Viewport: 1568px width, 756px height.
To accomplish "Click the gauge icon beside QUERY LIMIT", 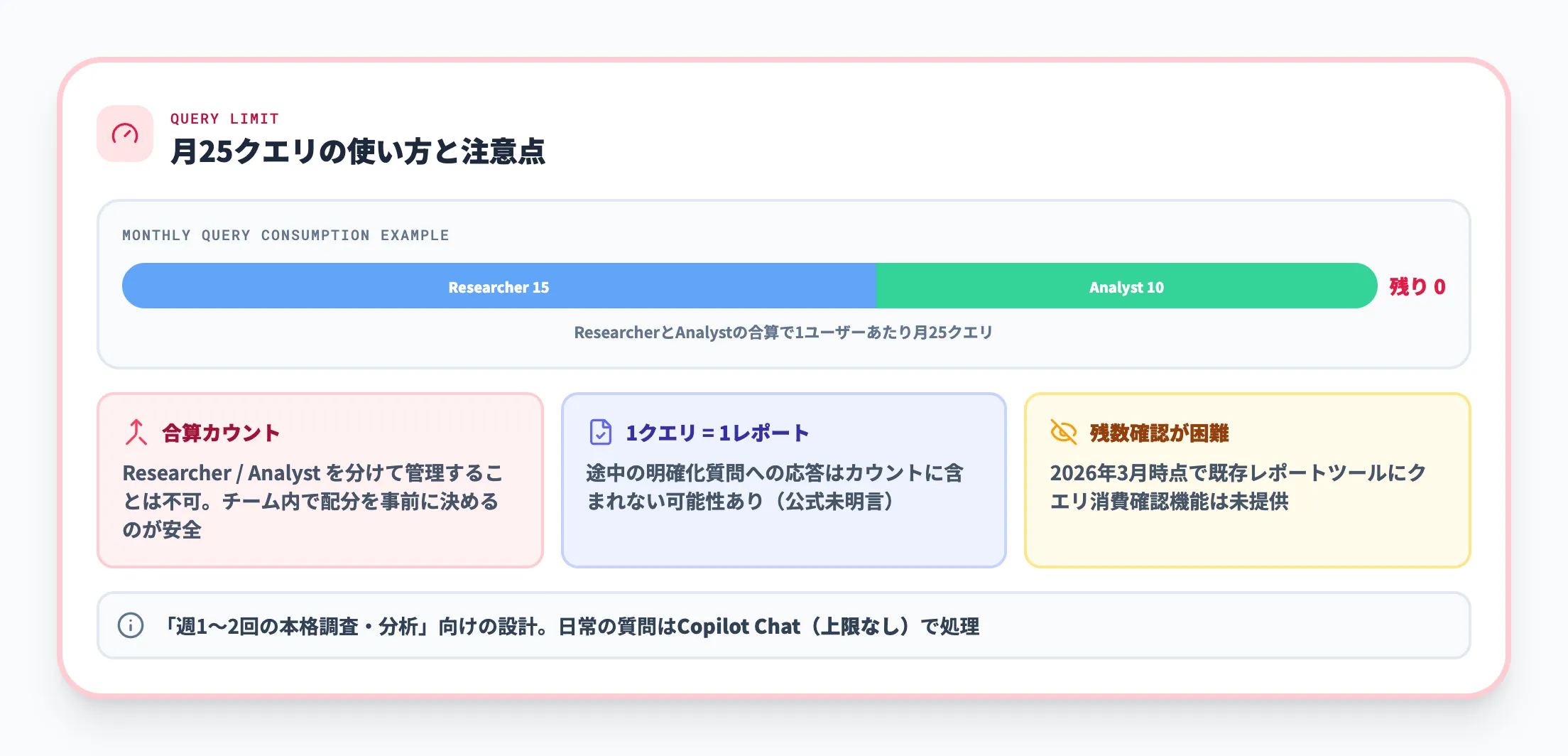I will pos(125,134).
